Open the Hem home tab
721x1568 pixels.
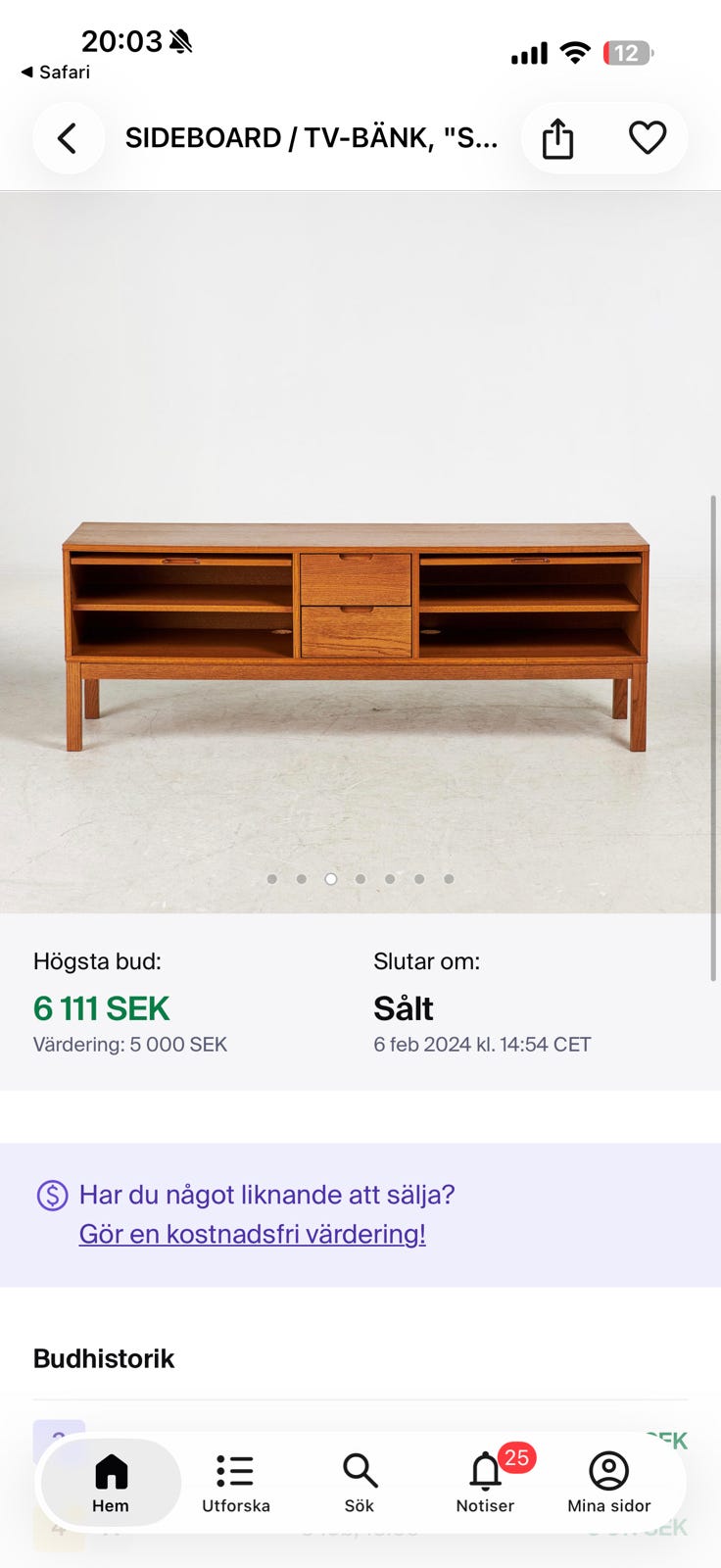(111, 1483)
